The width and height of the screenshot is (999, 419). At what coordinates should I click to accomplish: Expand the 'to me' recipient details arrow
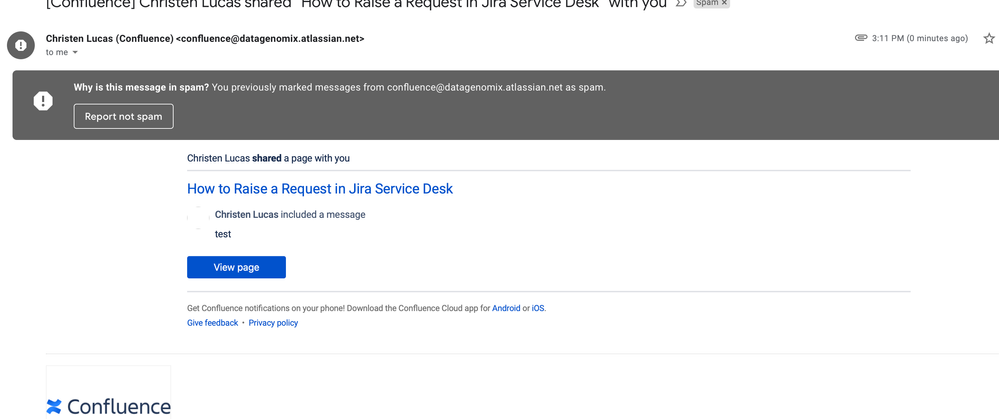pos(75,52)
